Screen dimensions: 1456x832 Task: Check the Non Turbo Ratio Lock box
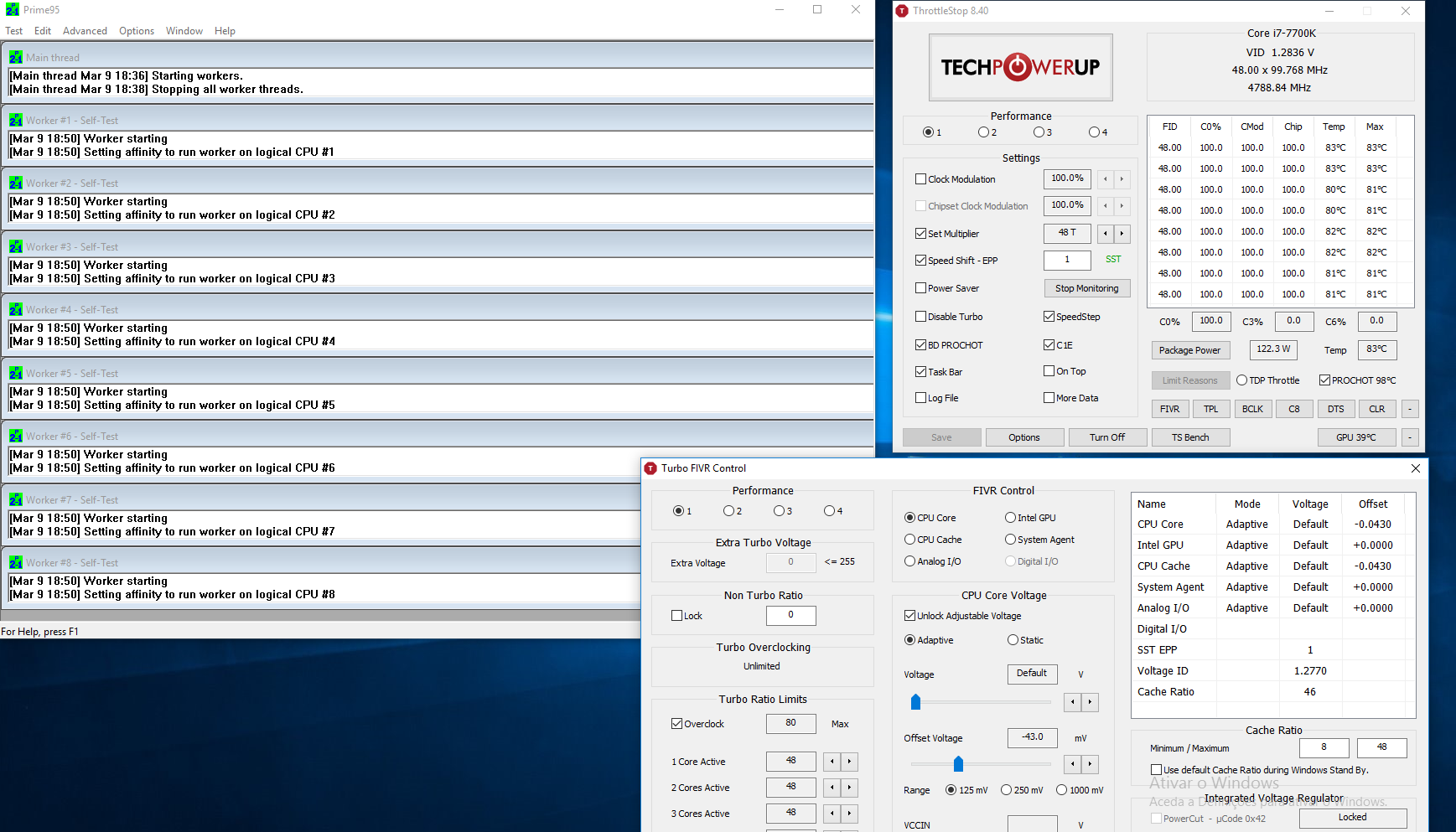point(676,616)
